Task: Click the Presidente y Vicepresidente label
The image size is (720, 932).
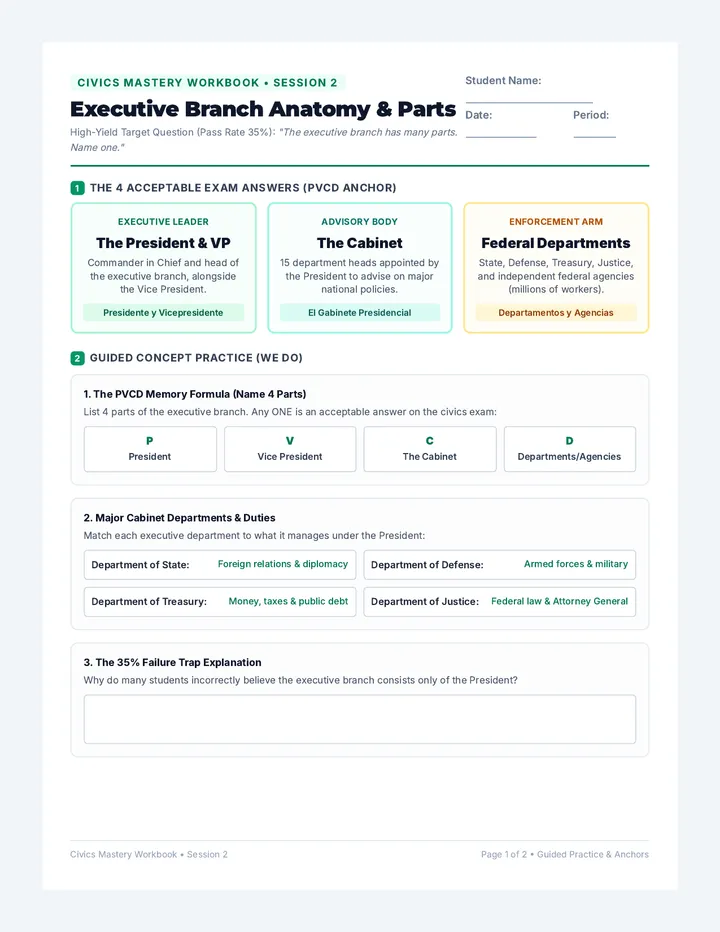Action: tap(163, 313)
